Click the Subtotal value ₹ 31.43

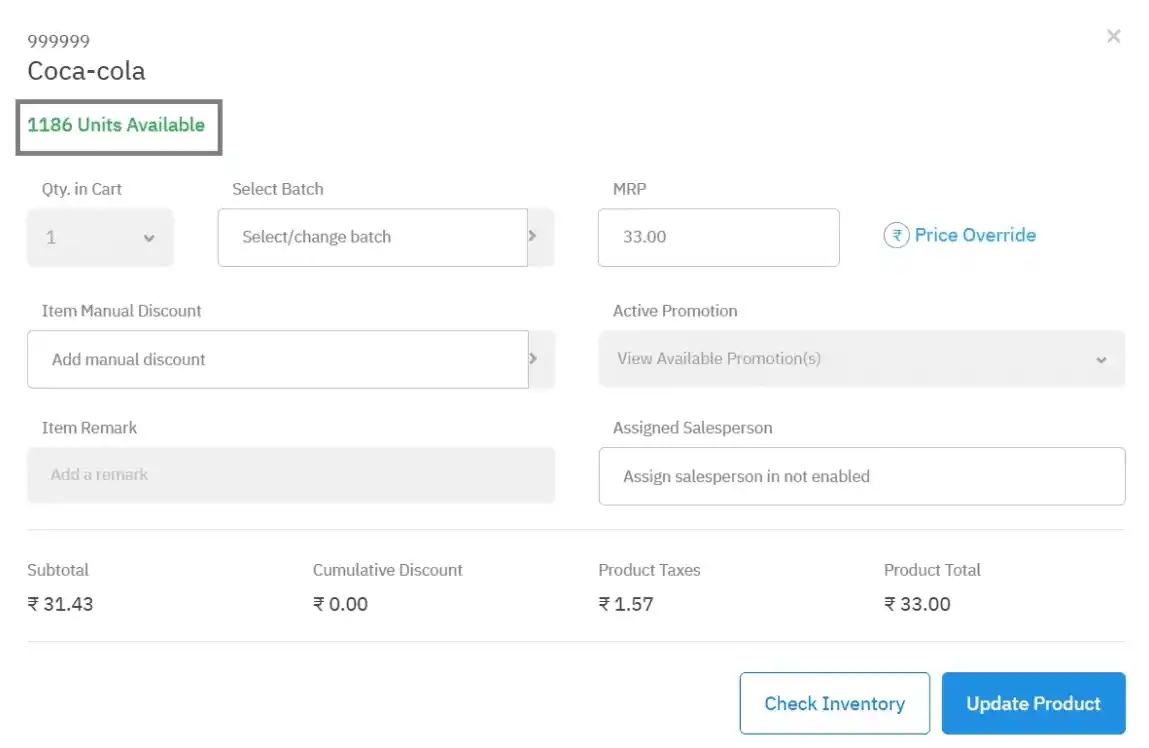pyautogui.click(x=60, y=604)
